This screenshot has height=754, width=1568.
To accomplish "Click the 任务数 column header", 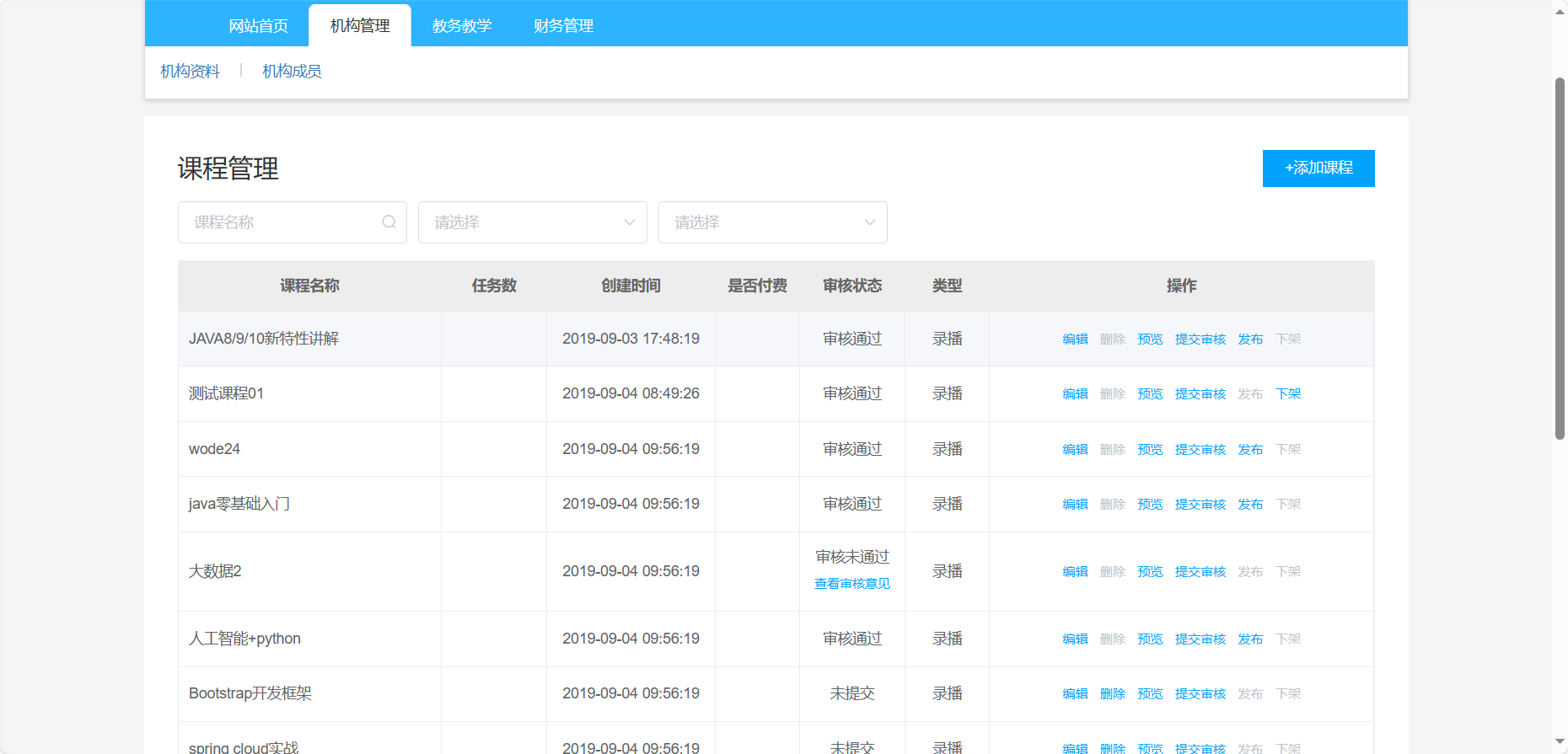I will pos(494,286).
